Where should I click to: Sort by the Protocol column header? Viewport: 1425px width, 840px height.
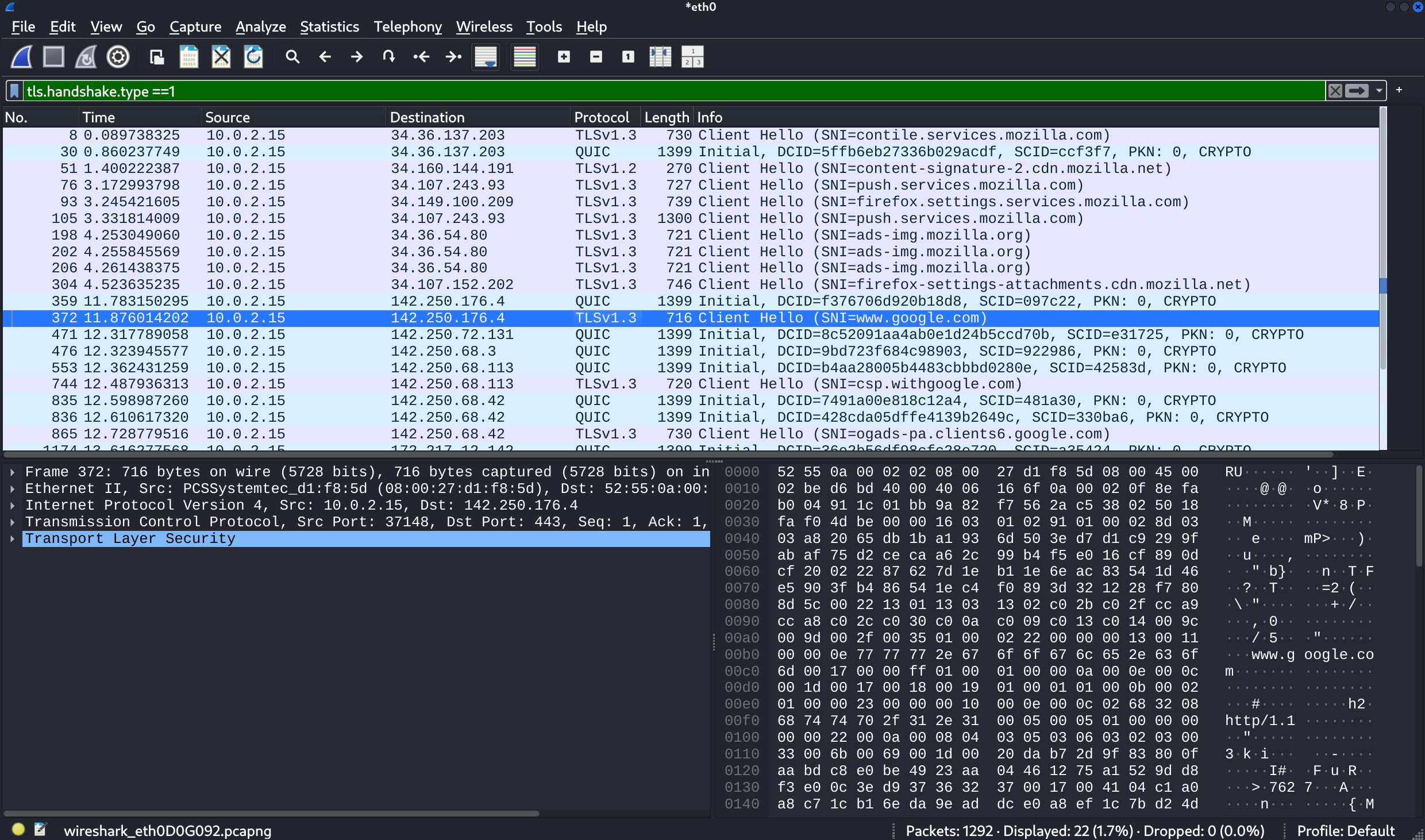tap(606, 117)
